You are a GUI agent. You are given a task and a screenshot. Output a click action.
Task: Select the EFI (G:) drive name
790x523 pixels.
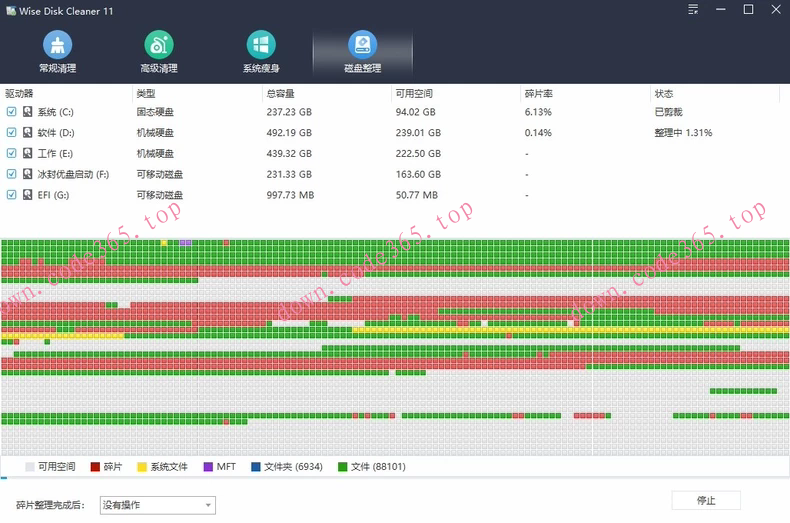pos(53,195)
